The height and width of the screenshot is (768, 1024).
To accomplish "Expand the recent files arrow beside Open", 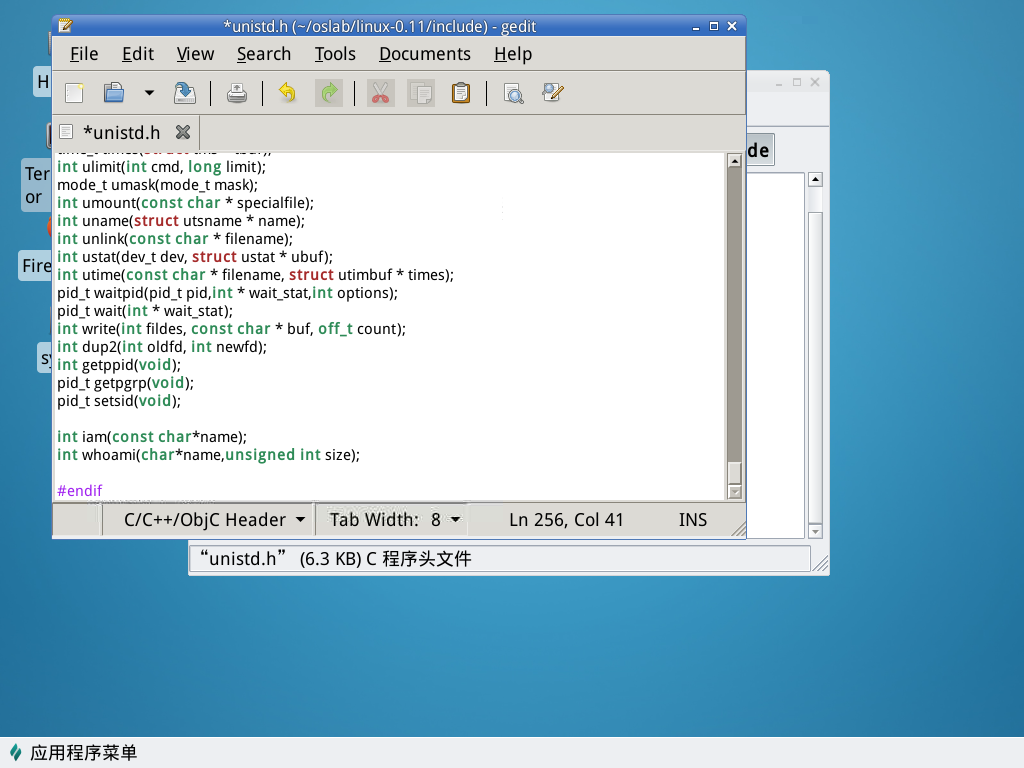I will pyautogui.click(x=149, y=93).
